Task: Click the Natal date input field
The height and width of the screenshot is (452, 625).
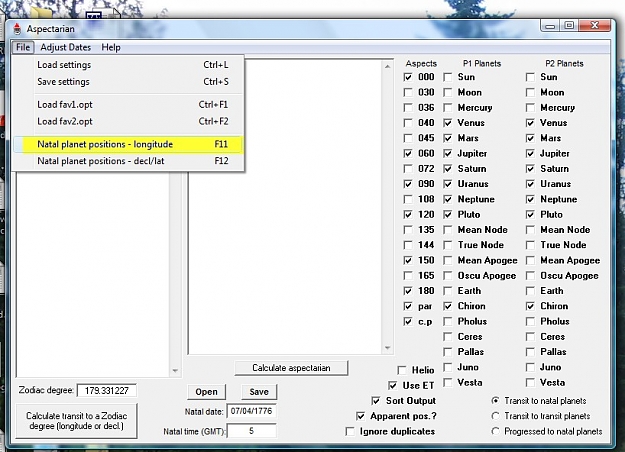Action: click(252, 411)
